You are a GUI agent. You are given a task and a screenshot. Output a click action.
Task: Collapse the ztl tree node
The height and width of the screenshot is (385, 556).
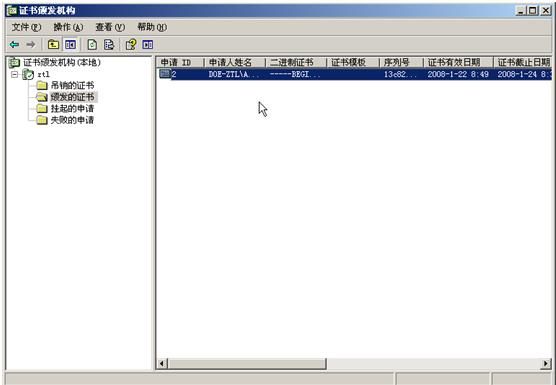pos(15,74)
